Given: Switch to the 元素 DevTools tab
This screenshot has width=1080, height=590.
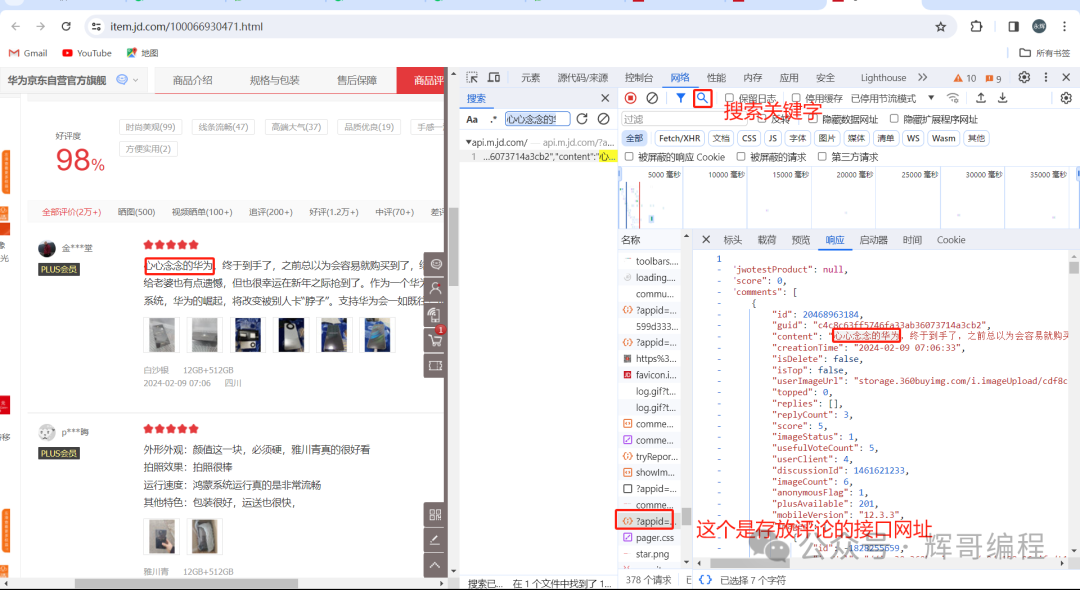Looking at the screenshot, I should [x=530, y=78].
